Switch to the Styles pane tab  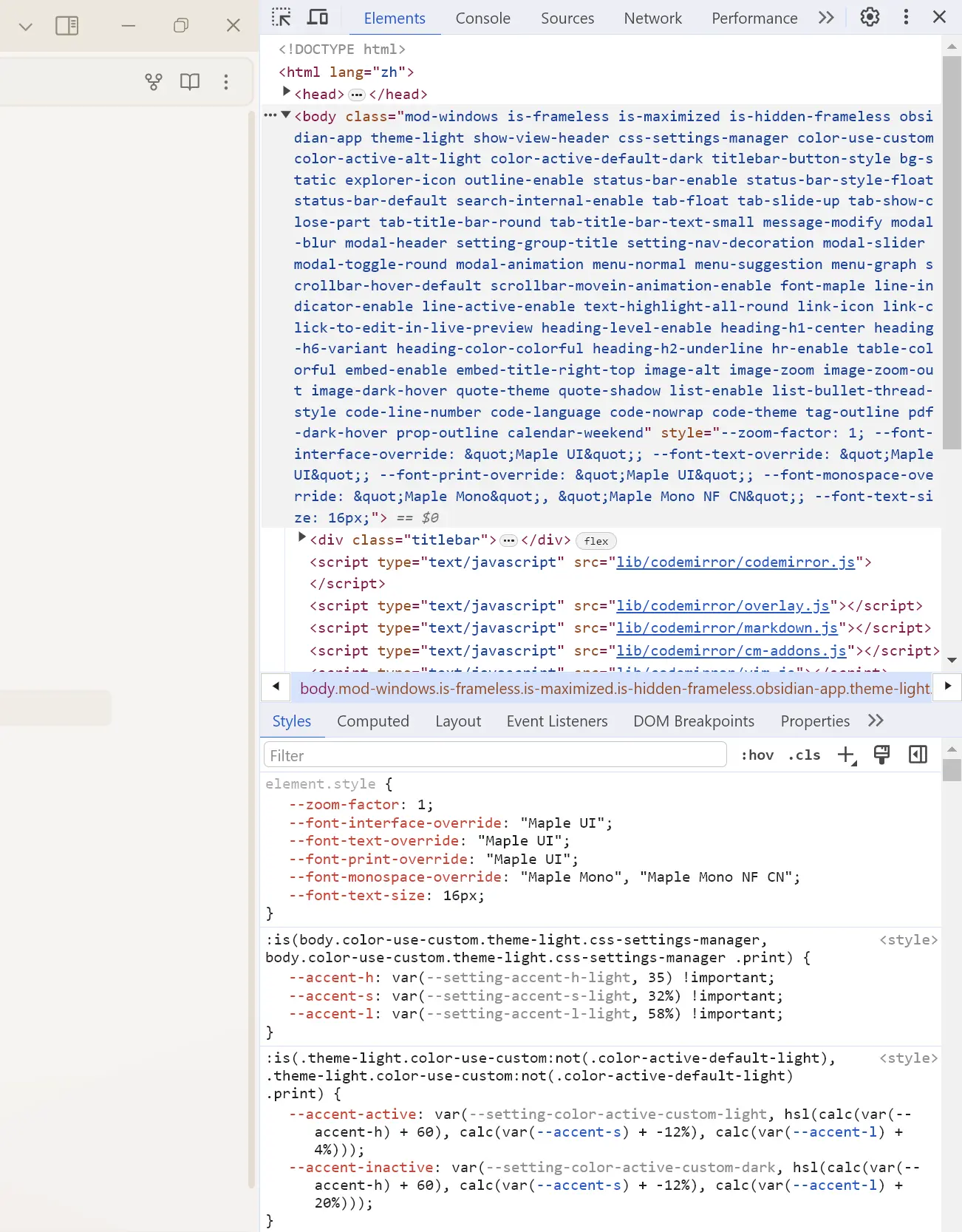click(x=292, y=721)
